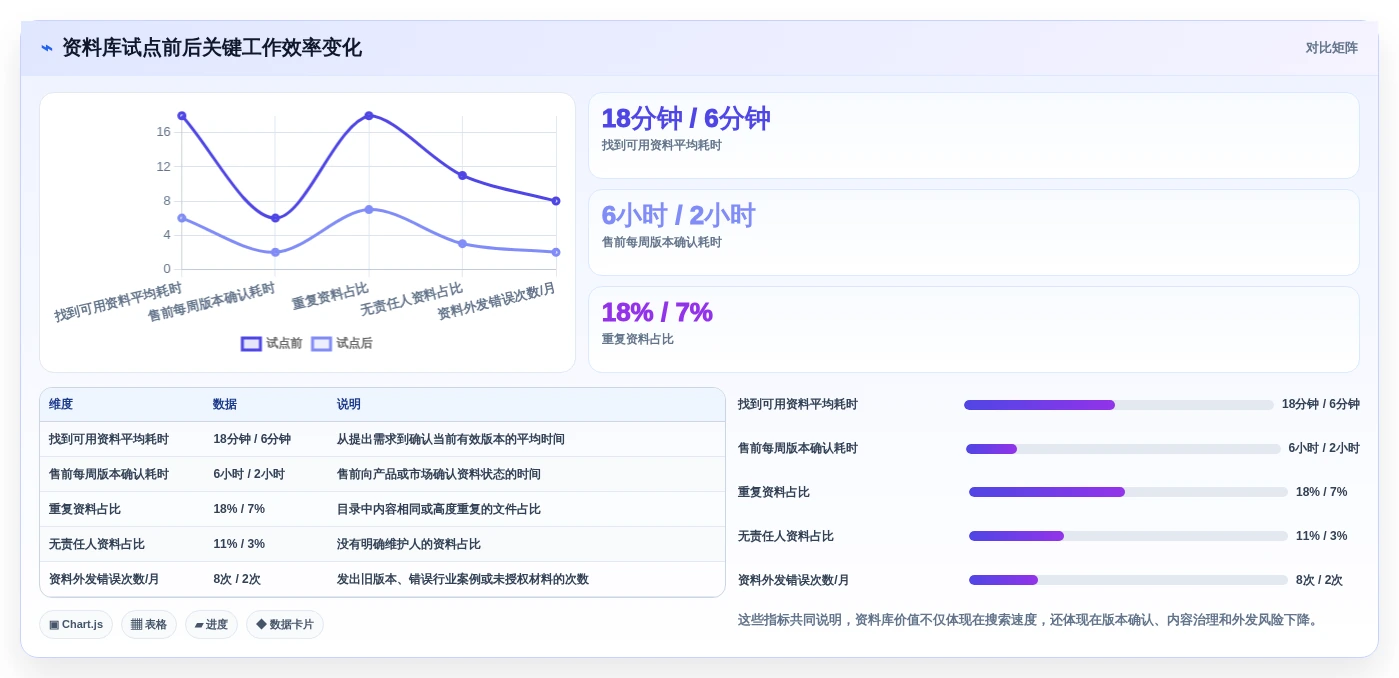Click description 发出旧版本、错误行业案例或未授权材料的次数
The image size is (1399, 678).
[x=463, y=579]
